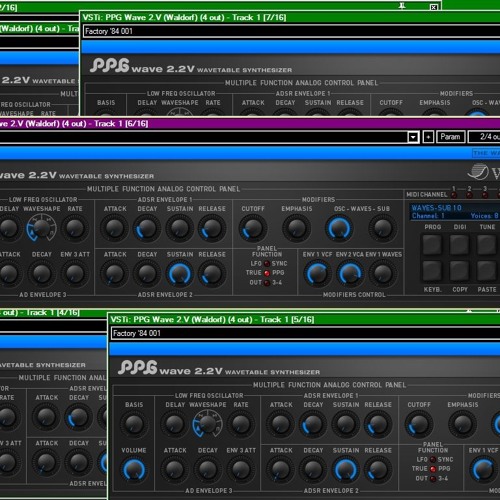Click the pin icon on topmost title bar
This screenshot has height=500, width=500.
[x=402, y=6]
